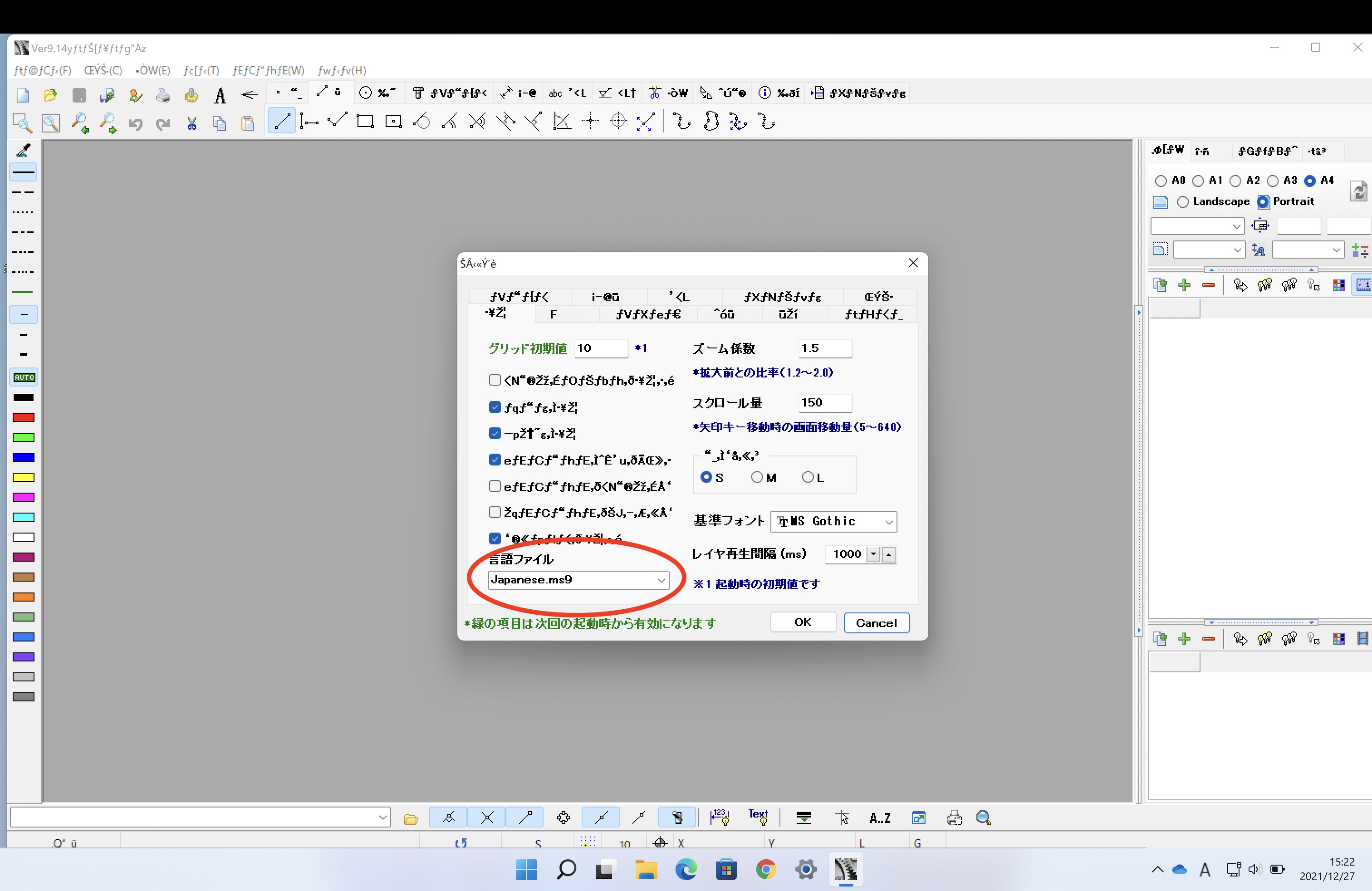The width and height of the screenshot is (1372, 891).
Task: Decrease the layer playback interval spinner
Action: (x=873, y=554)
